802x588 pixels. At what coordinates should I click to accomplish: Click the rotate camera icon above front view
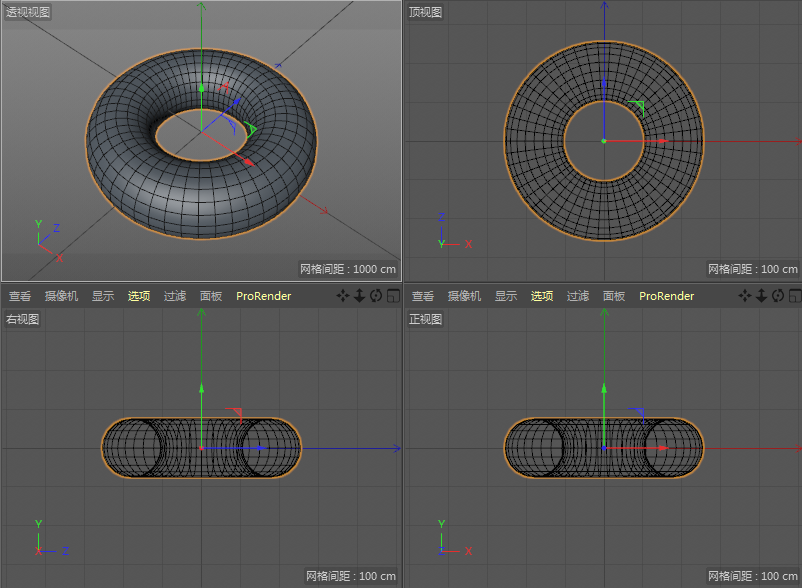(778, 296)
